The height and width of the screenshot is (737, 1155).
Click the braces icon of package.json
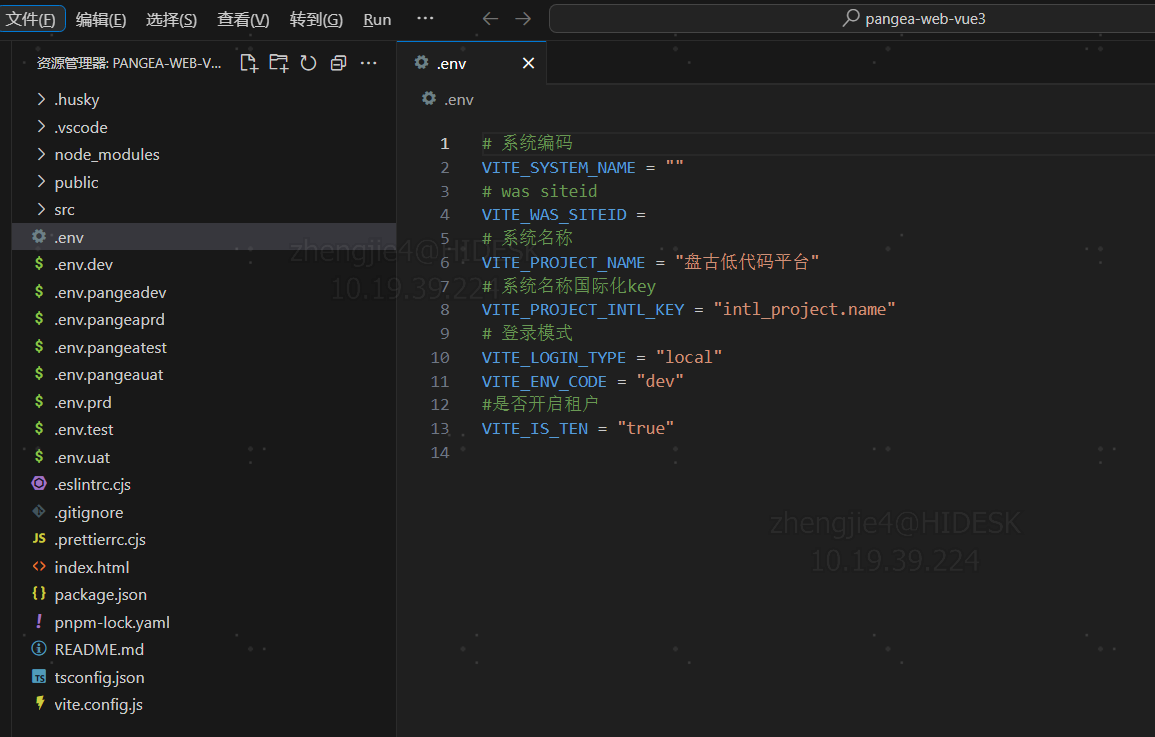39,593
